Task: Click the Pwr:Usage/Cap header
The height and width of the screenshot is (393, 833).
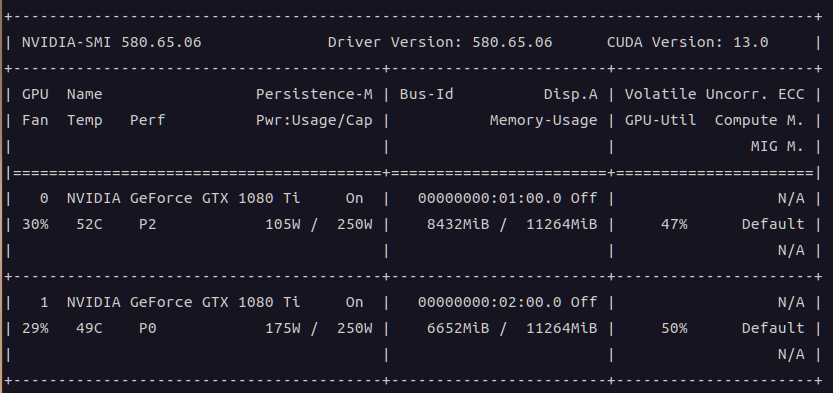Action: [x=314, y=120]
